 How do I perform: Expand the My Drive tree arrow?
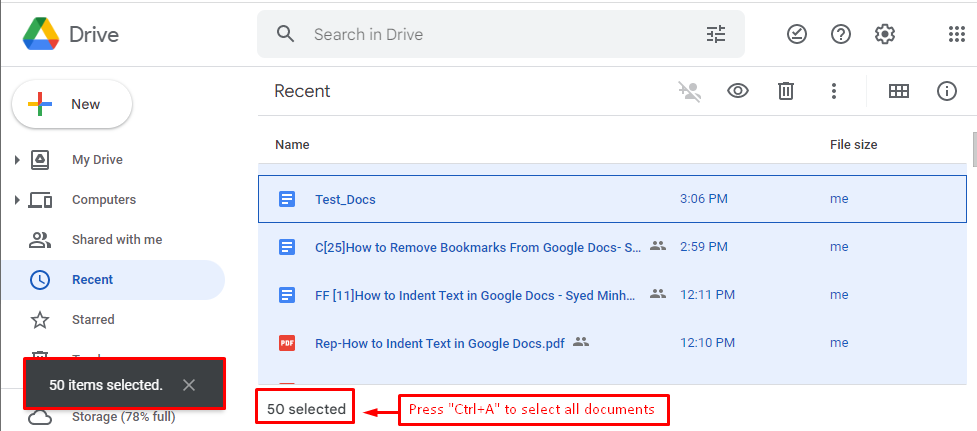[x=17, y=160]
